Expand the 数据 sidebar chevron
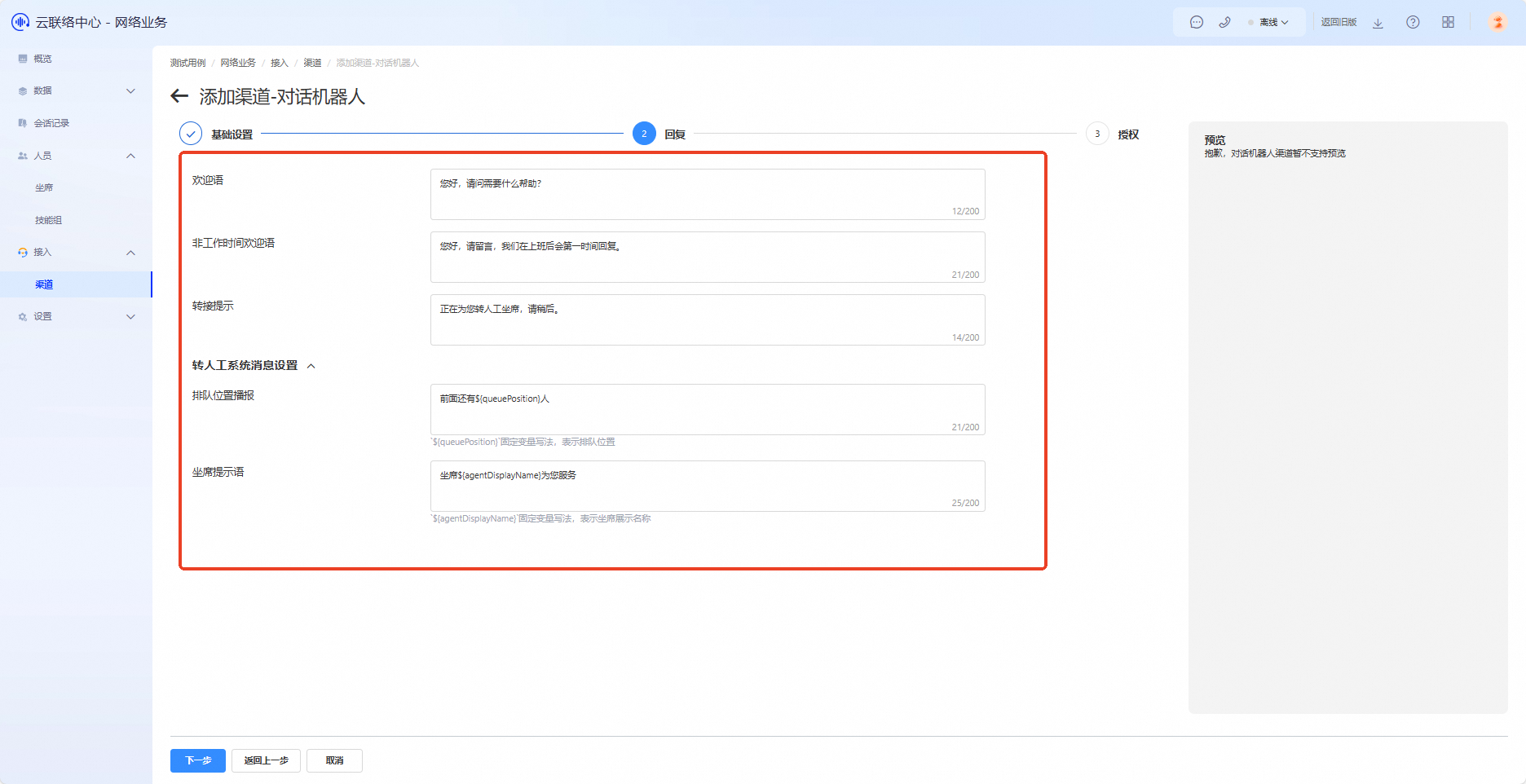The width and height of the screenshot is (1526, 784). [x=130, y=90]
